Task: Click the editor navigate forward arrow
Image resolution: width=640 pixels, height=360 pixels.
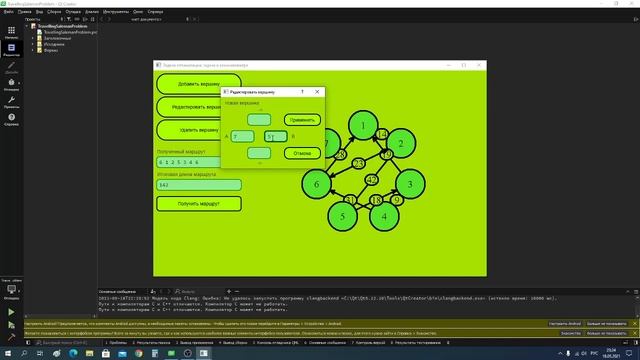Action: pos(109,19)
